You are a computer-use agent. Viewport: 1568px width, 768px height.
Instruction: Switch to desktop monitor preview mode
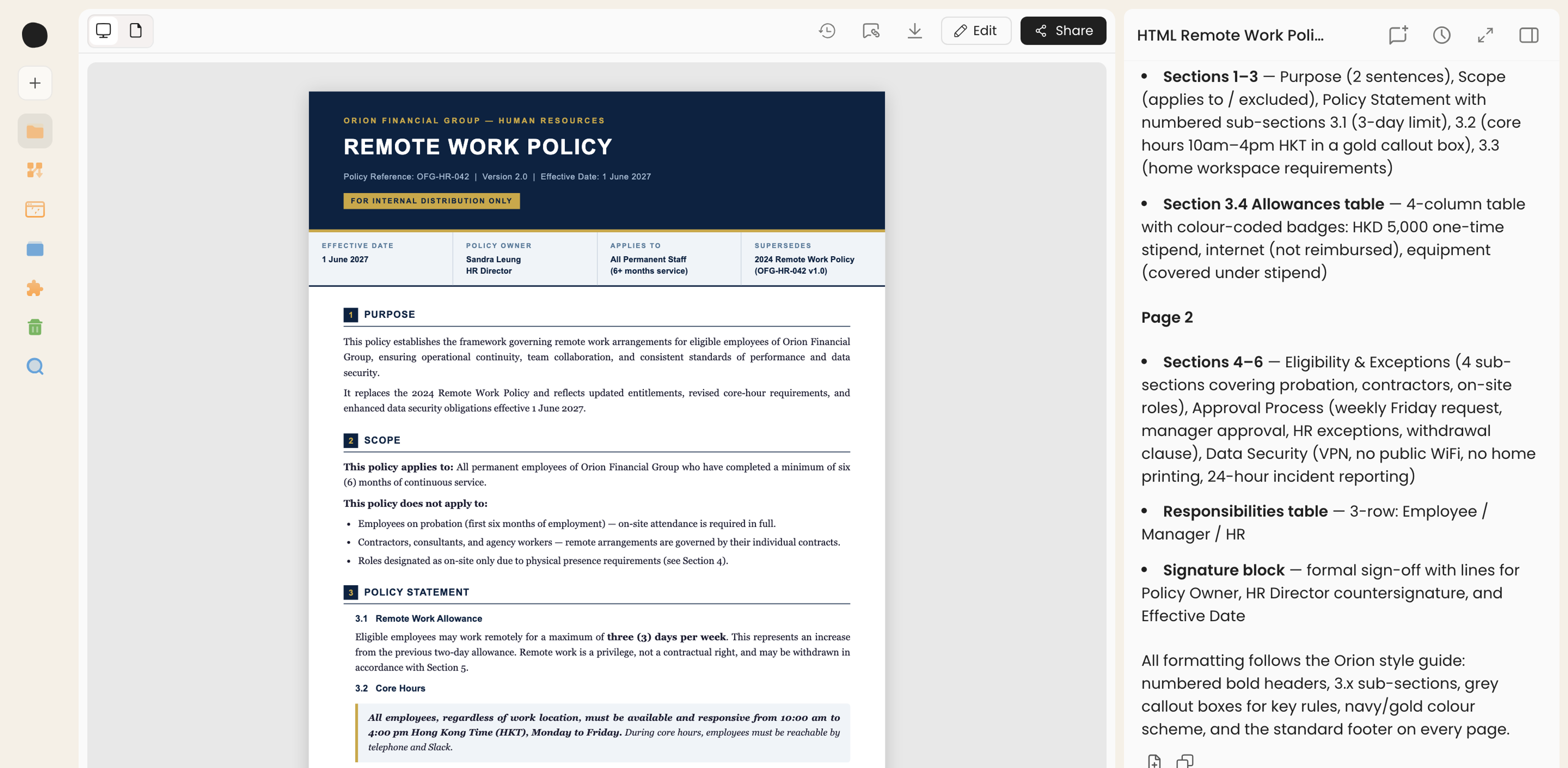tap(103, 30)
